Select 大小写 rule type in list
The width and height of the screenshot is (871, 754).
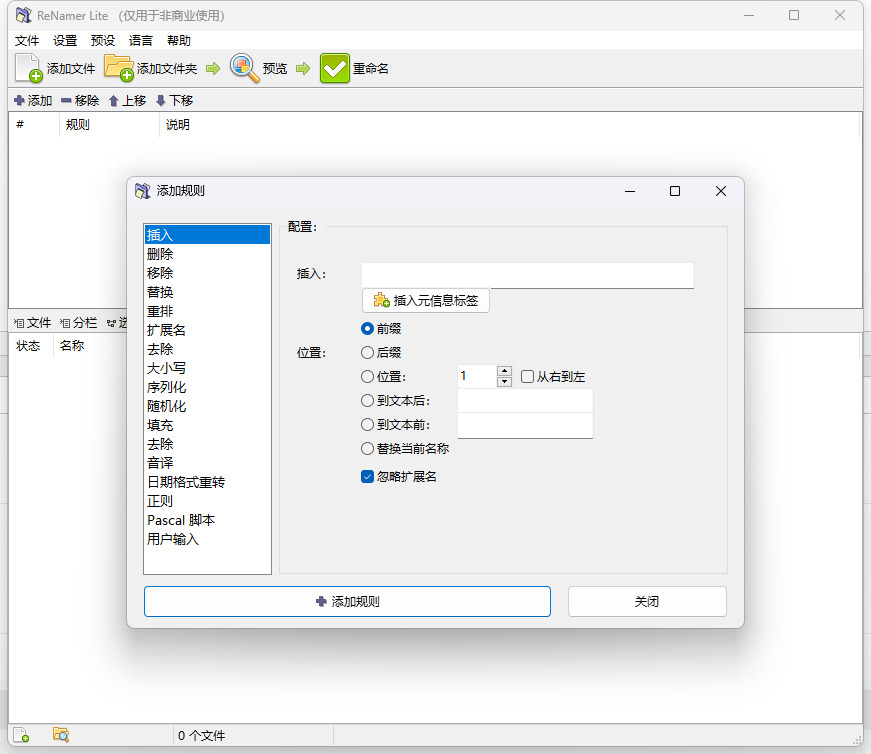click(207, 368)
